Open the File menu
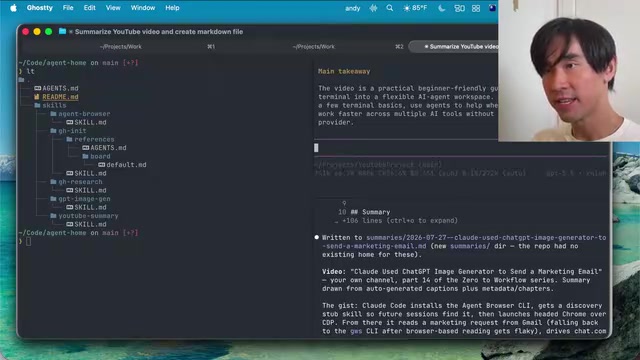The height and width of the screenshot is (360, 640). [x=68, y=8]
